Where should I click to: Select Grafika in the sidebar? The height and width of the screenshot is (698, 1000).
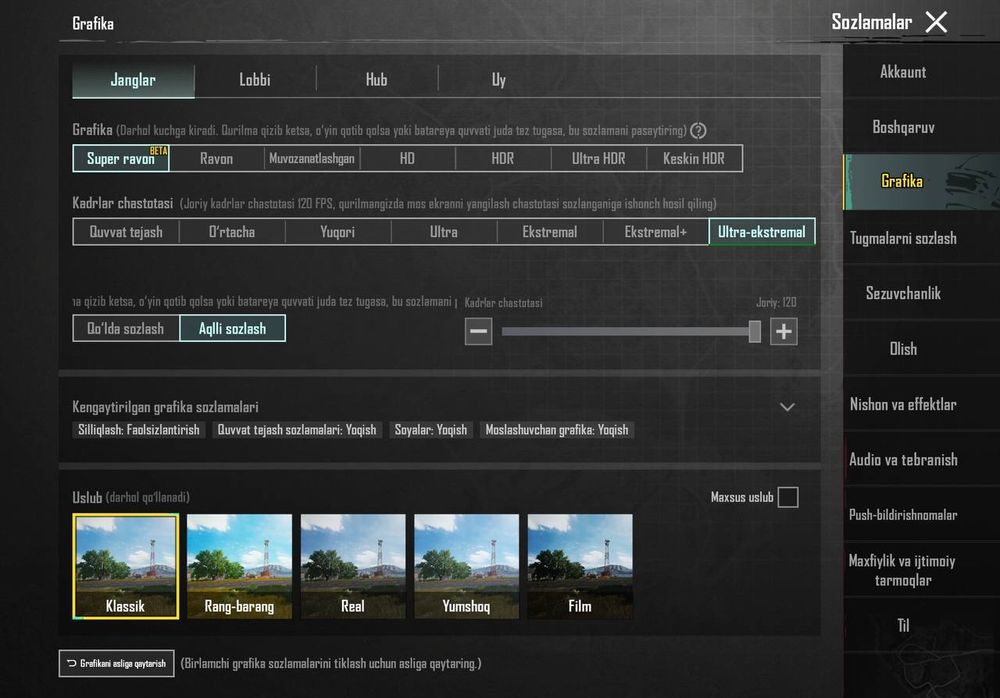(x=922, y=182)
